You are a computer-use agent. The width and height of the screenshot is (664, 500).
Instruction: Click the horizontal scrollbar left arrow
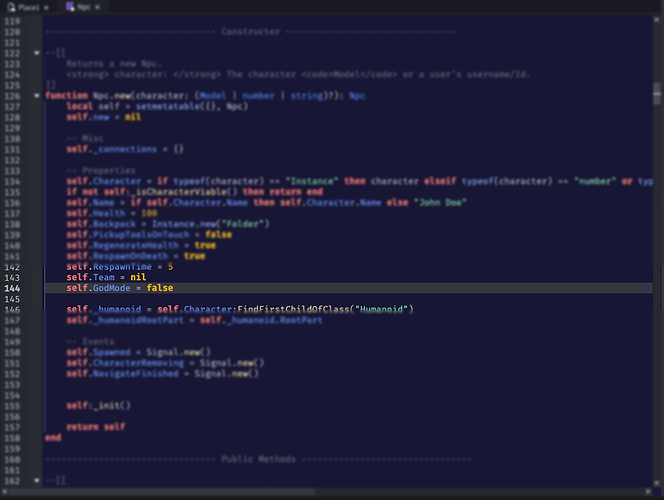pyautogui.click(x=5, y=492)
